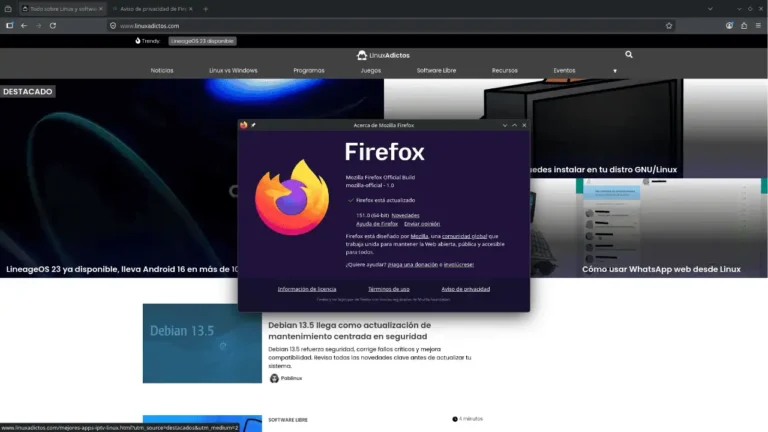This screenshot has height=432, width=768.
Task: Open a new tab with the plus button
Action: (x=206, y=9)
